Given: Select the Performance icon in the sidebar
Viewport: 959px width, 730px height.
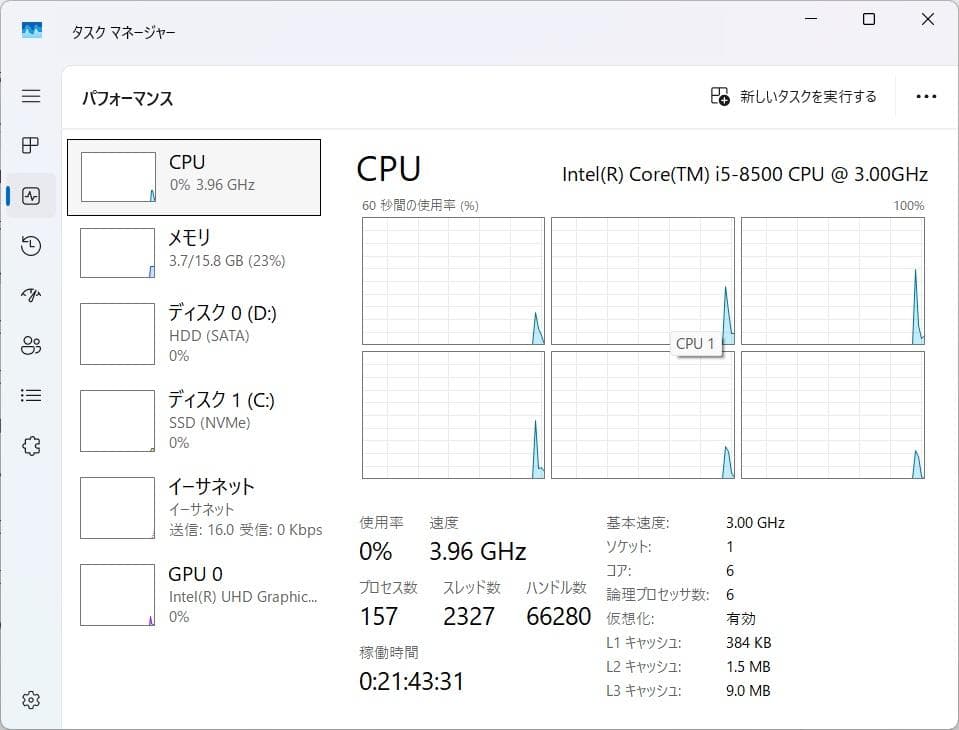Looking at the screenshot, I should [x=30, y=196].
